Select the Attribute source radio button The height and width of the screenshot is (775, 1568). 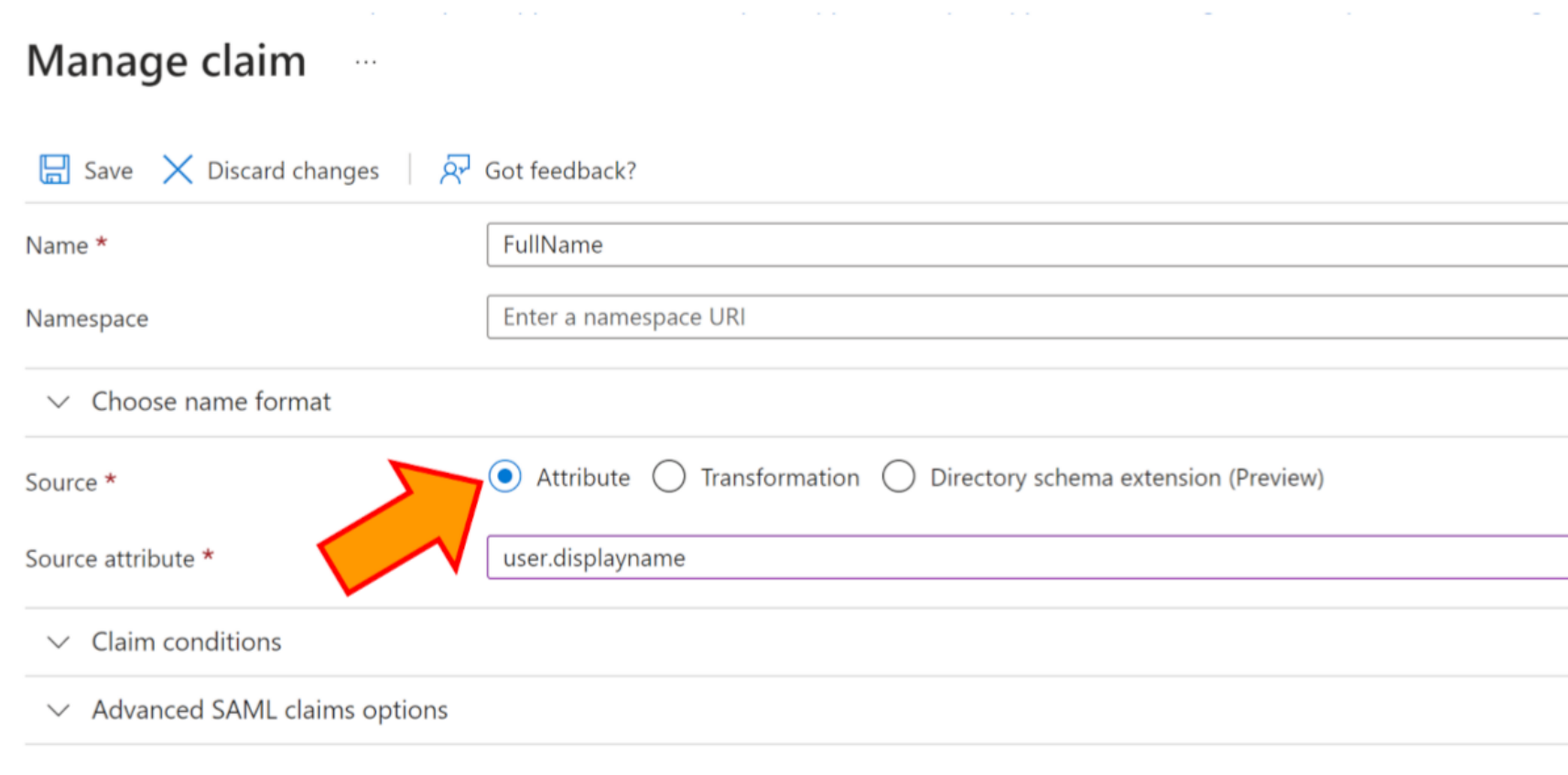click(x=505, y=477)
